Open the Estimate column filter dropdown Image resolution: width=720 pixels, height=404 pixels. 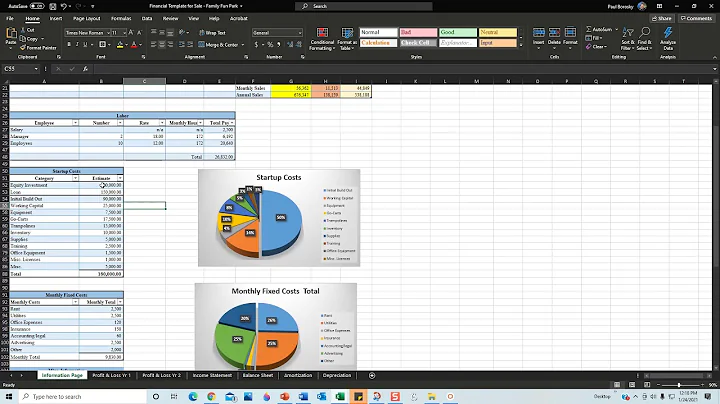pos(120,178)
